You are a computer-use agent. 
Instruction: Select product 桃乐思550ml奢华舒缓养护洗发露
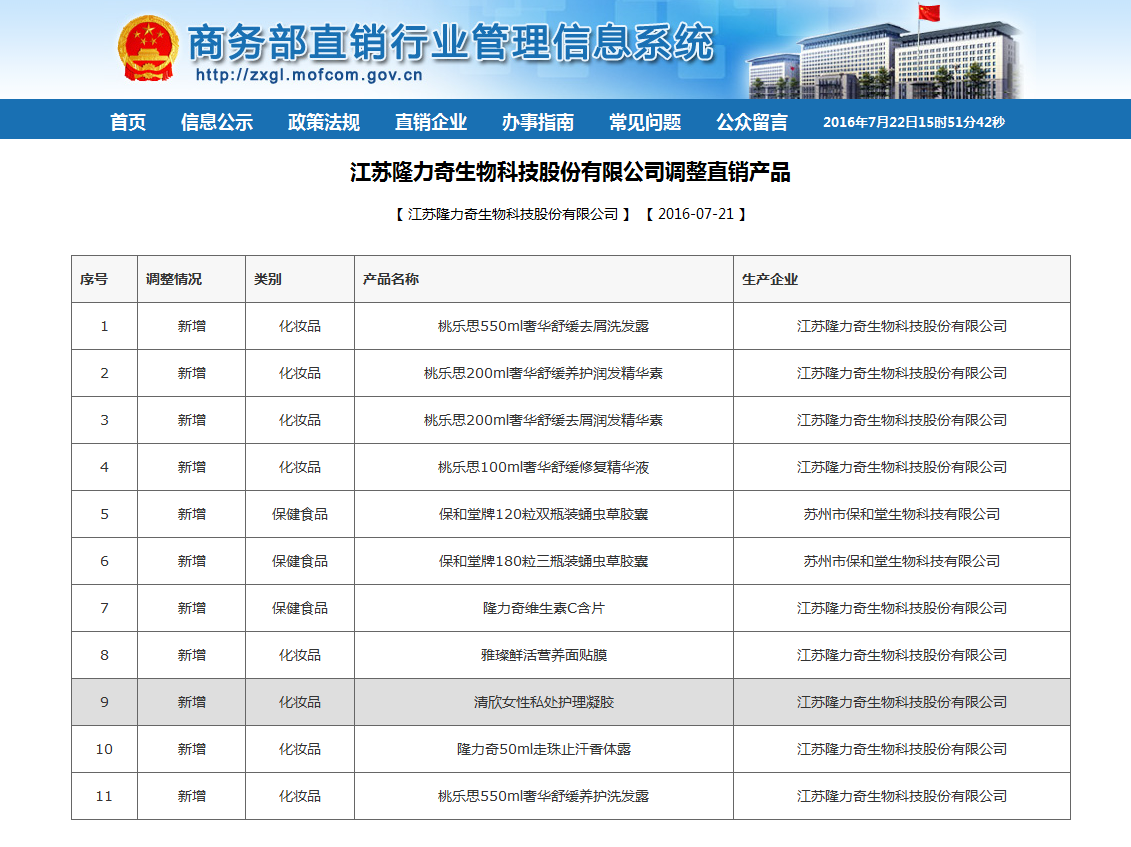coord(543,796)
